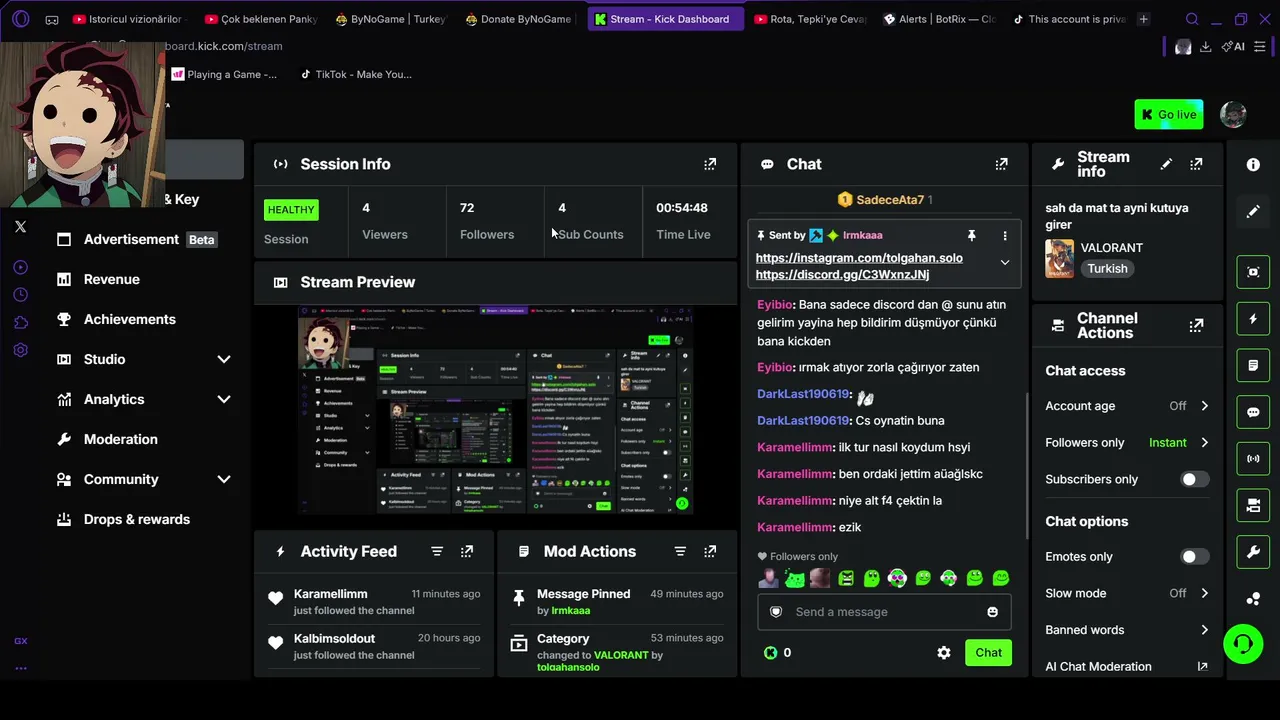Open the X Twitter sidebar icon
This screenshot has width=1280, height=720.
pyautogui.click(x=20, y=227)
